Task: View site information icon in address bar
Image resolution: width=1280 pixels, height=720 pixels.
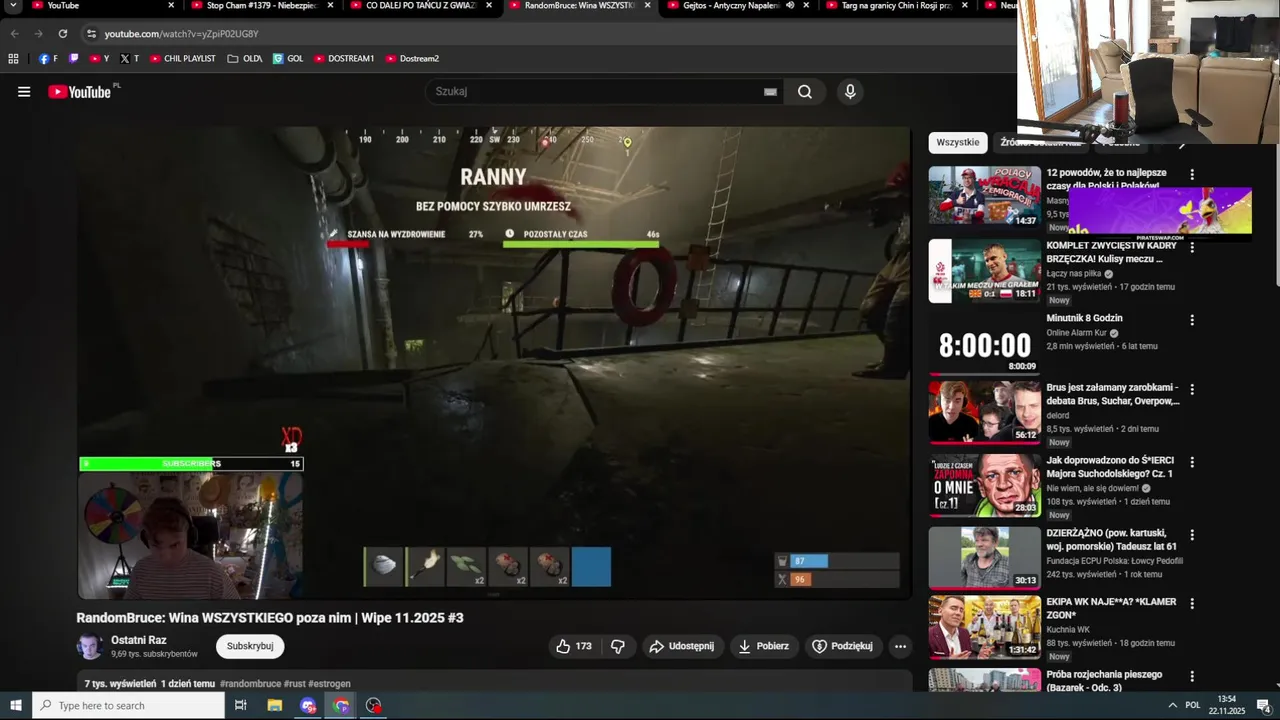Action: click(91, 33)
